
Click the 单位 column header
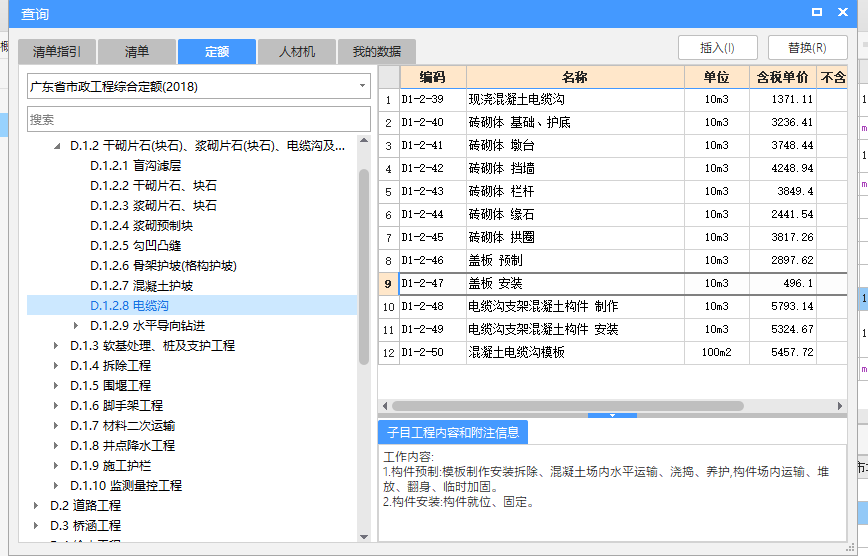pyautogui.click(x=717, y=77)
